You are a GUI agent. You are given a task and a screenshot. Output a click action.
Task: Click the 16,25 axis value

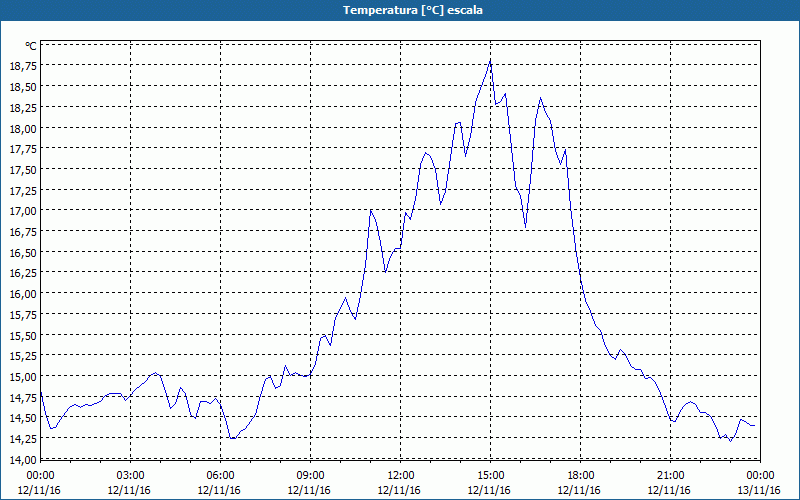pos(23,272)
